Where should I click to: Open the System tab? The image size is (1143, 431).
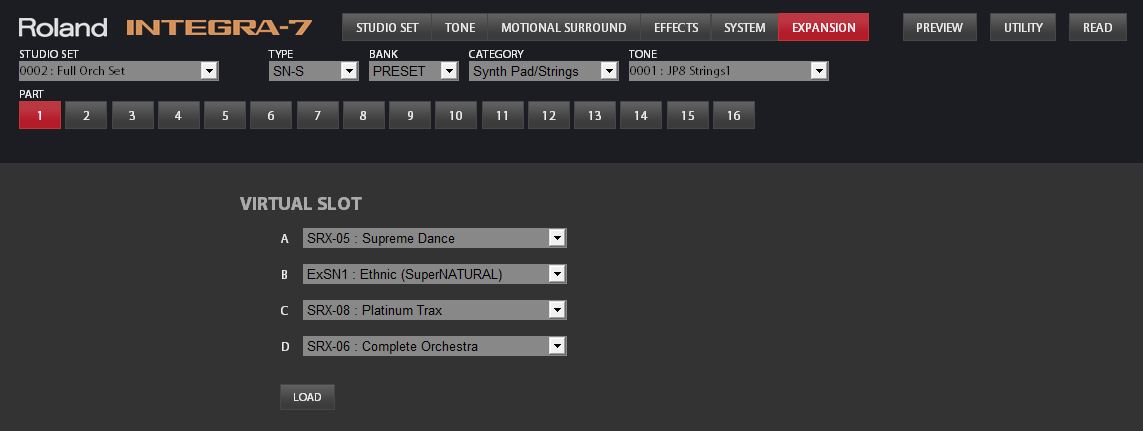(x=744, y=27)
